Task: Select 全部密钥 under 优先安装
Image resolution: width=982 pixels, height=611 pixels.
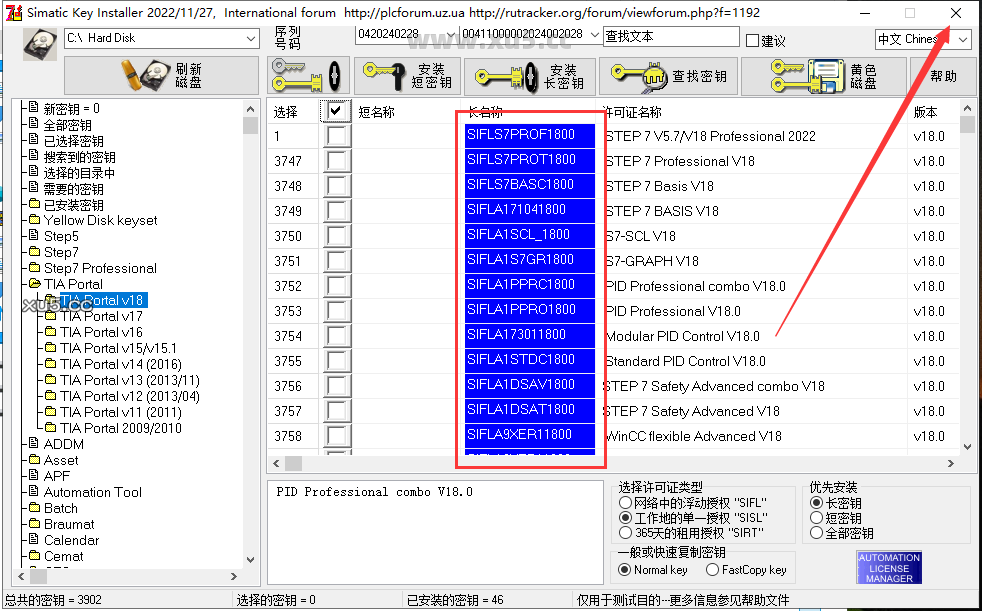Action: (x=817, y=532)
